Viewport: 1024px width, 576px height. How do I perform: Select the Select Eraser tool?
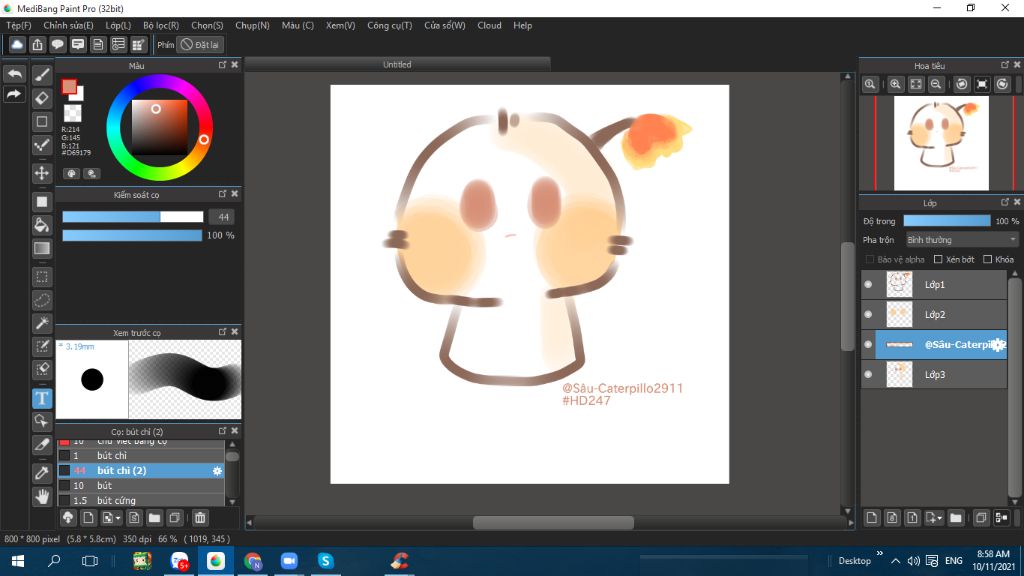[x=42, y=369]
